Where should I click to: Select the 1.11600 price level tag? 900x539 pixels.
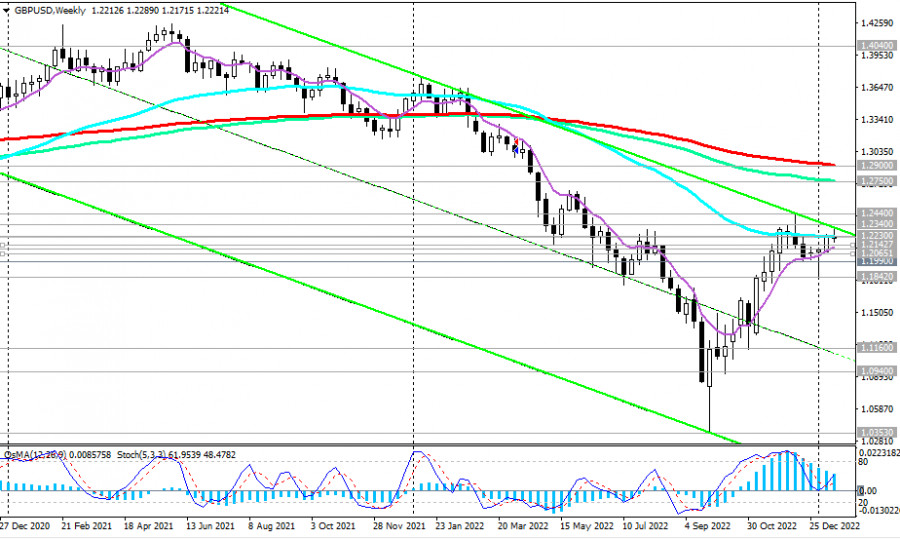(876, 347)
